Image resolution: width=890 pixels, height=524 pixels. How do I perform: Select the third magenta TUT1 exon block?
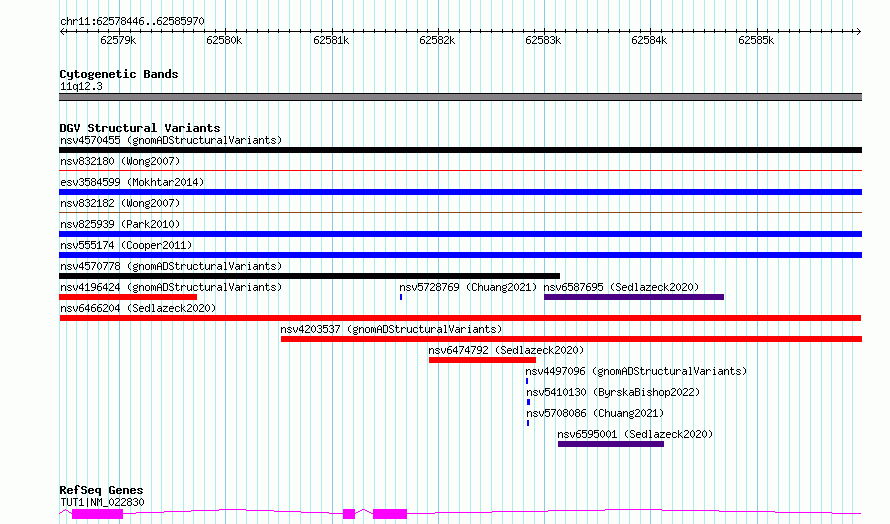[x=390, y=514]
